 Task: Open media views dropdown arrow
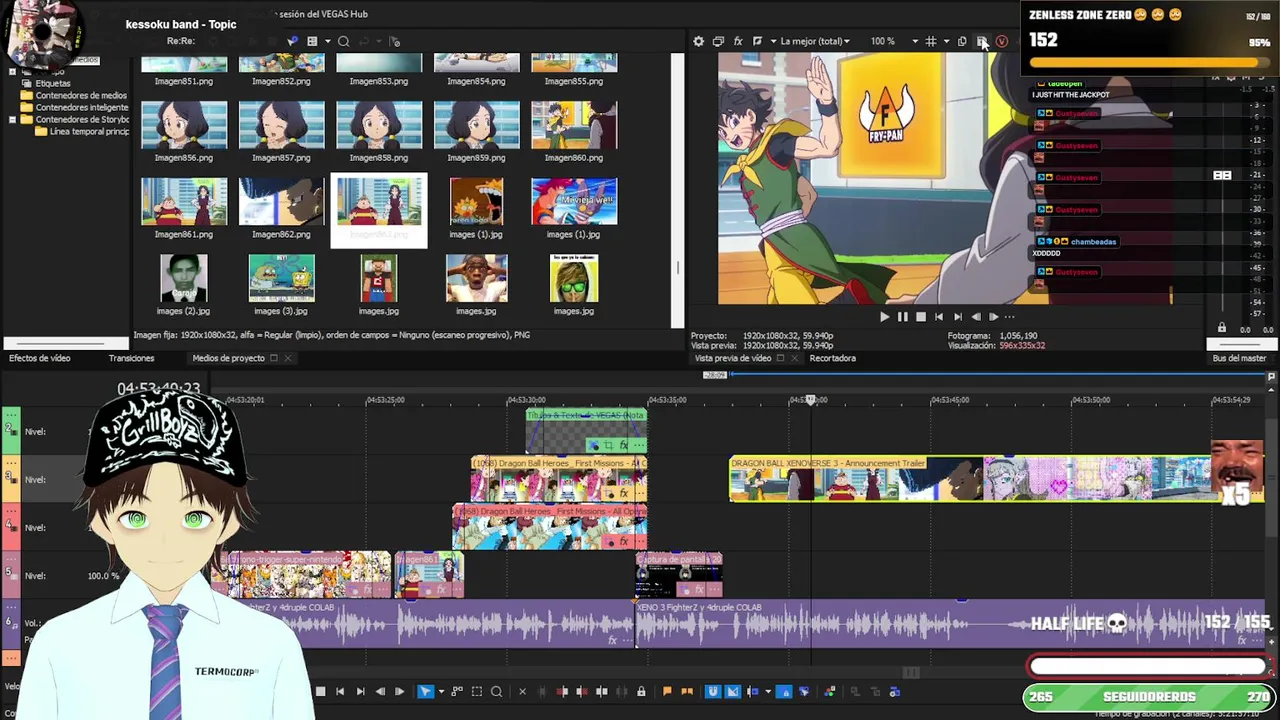click(x=327, y=41)
